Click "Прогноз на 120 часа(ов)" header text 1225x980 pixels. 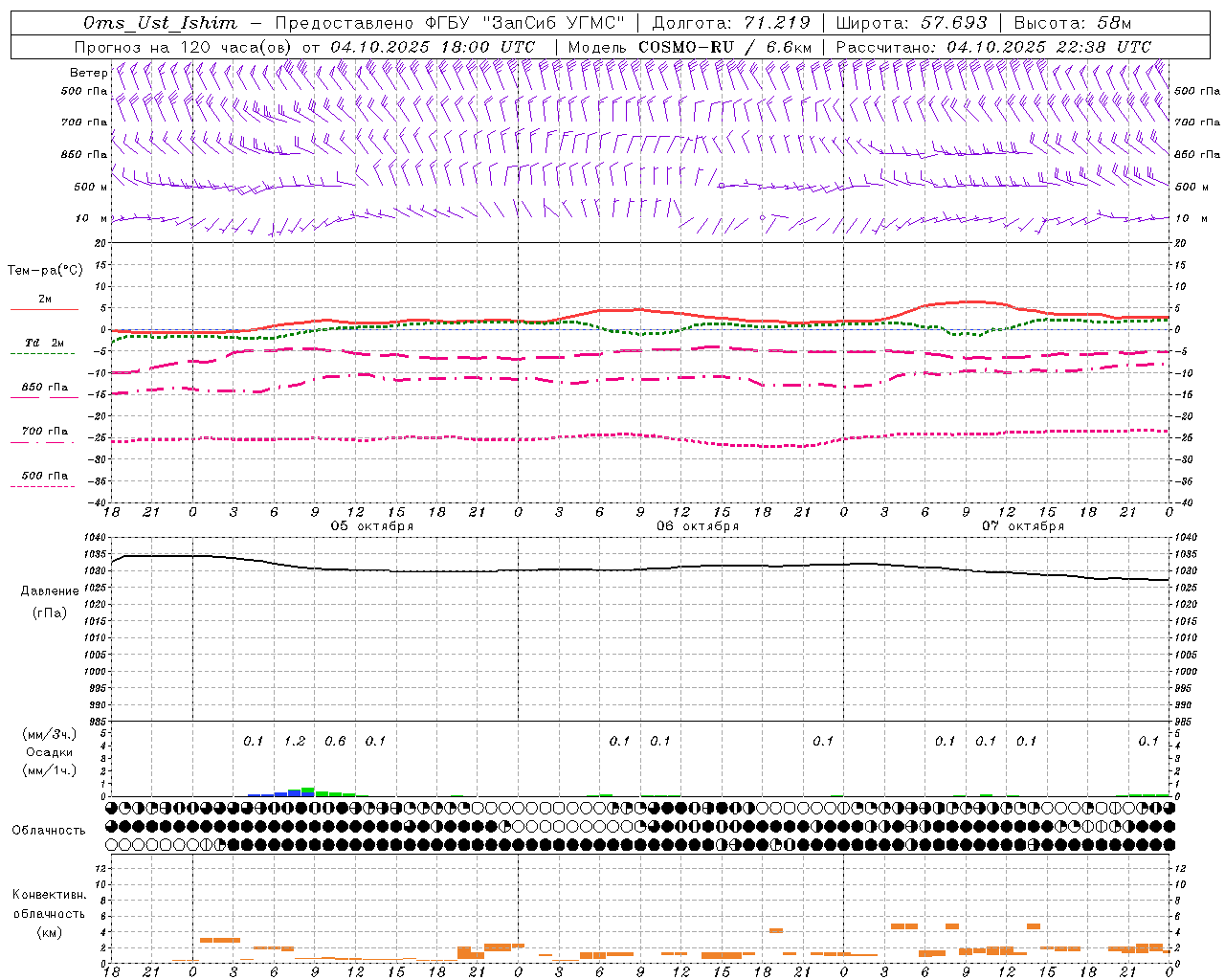coord(184,47)
